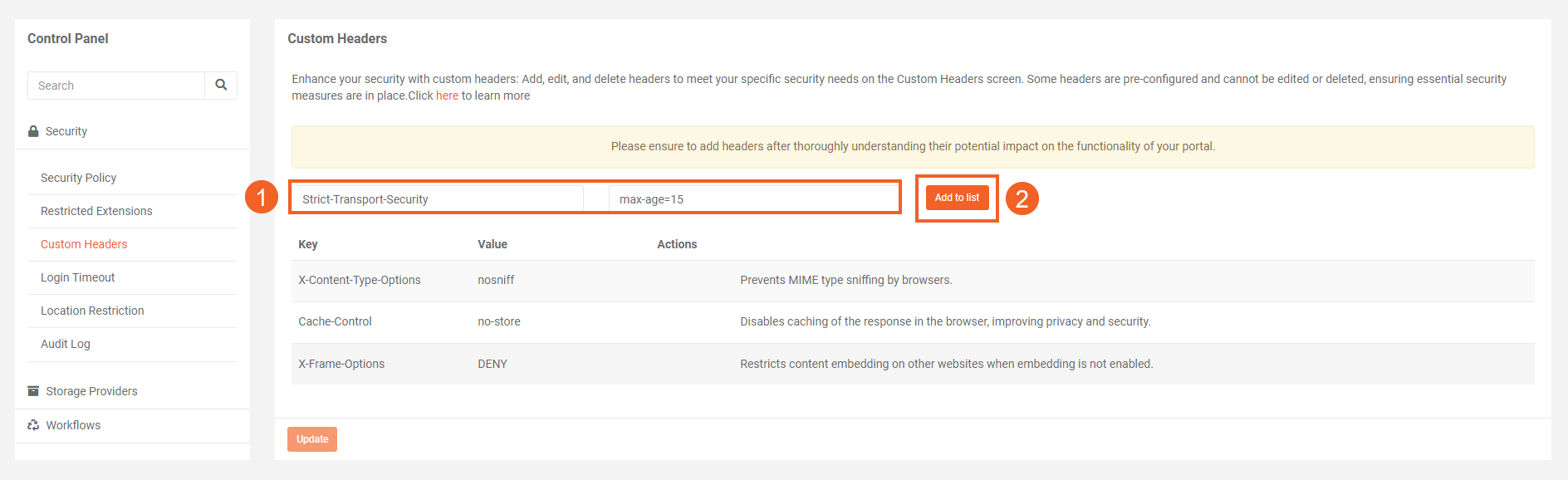The width and height of the screenshot is (1568, 480).
Task: Click the Storage Providers box icon
Action: [33, 391]
